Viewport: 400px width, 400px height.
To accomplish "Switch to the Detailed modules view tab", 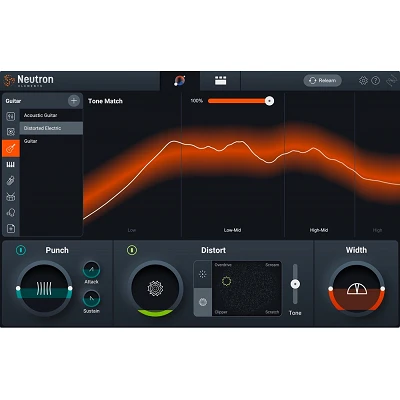I will 220,81.
